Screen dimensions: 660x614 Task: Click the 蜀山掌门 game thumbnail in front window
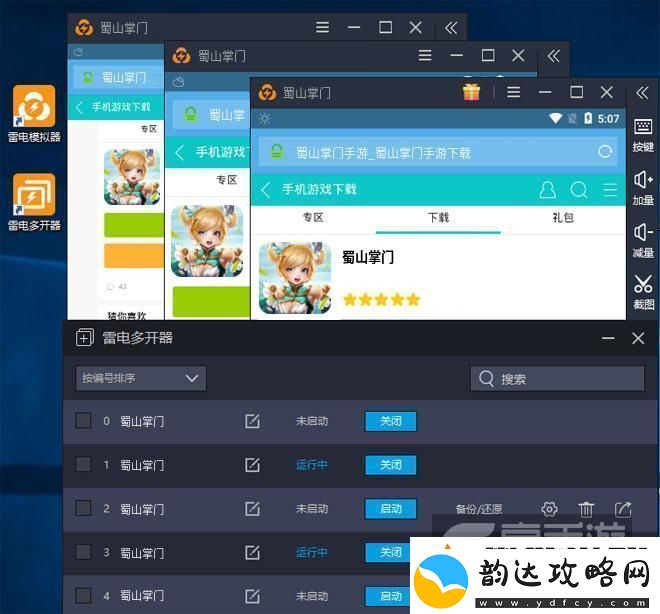(295, 278)
